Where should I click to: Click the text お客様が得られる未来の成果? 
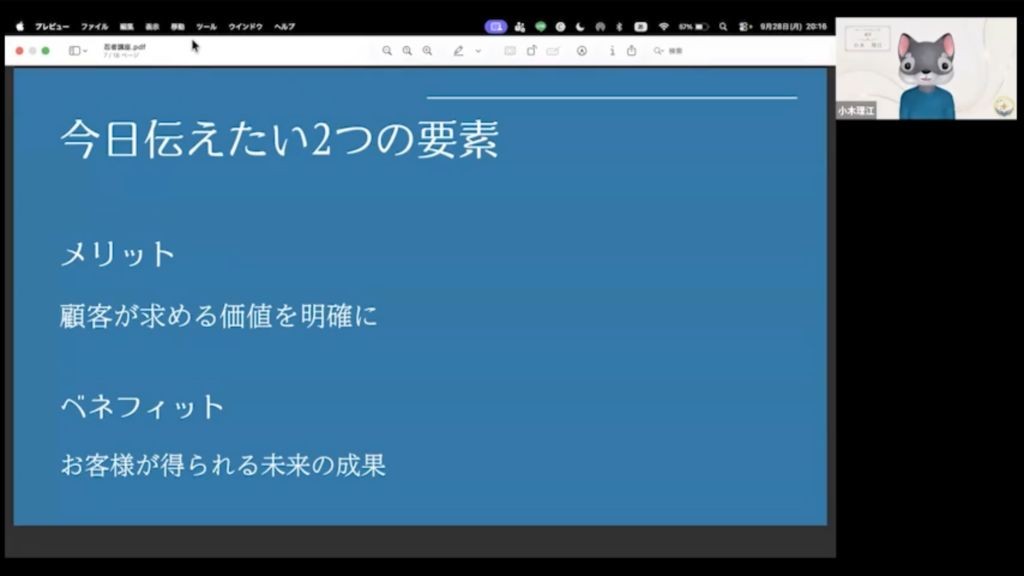click(223, 465)
